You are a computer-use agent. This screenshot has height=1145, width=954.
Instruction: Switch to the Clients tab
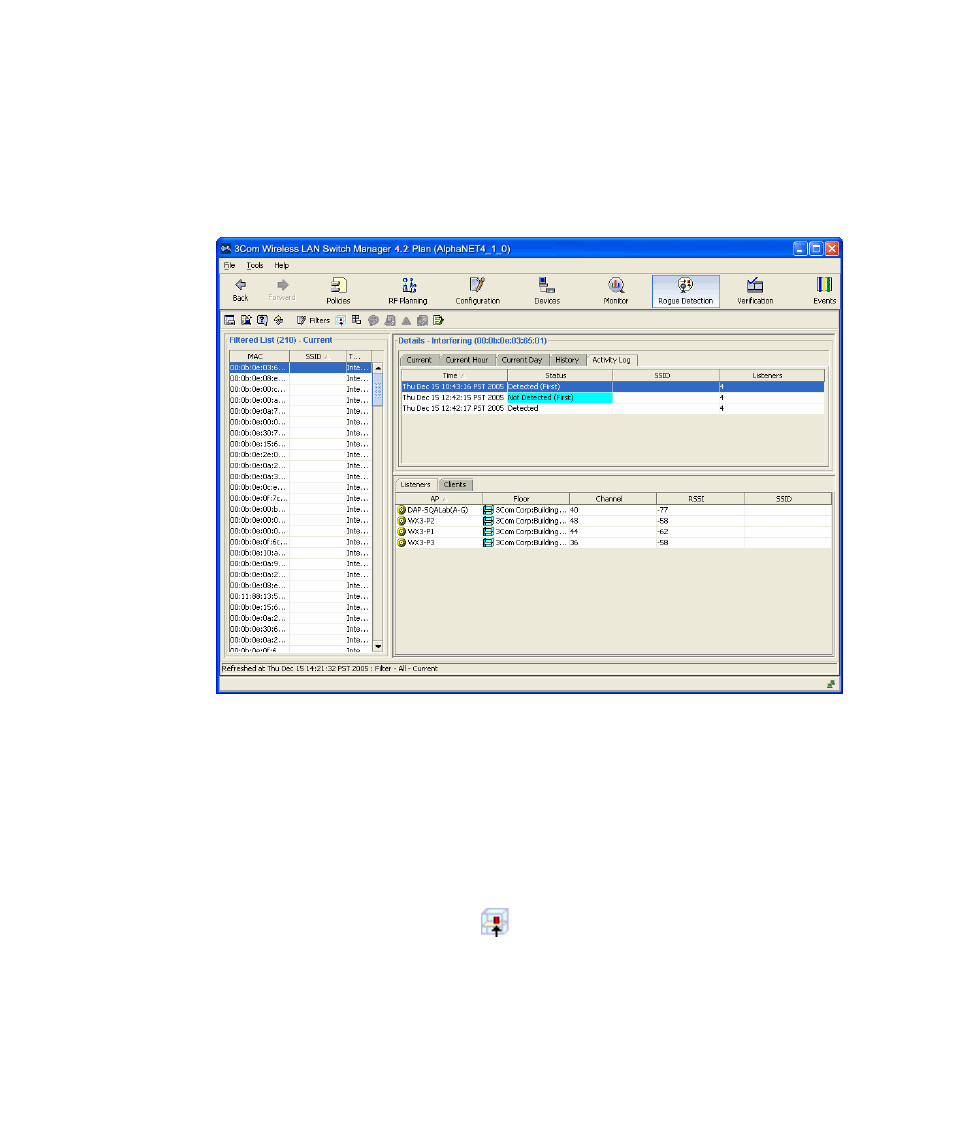click(455, 485)
